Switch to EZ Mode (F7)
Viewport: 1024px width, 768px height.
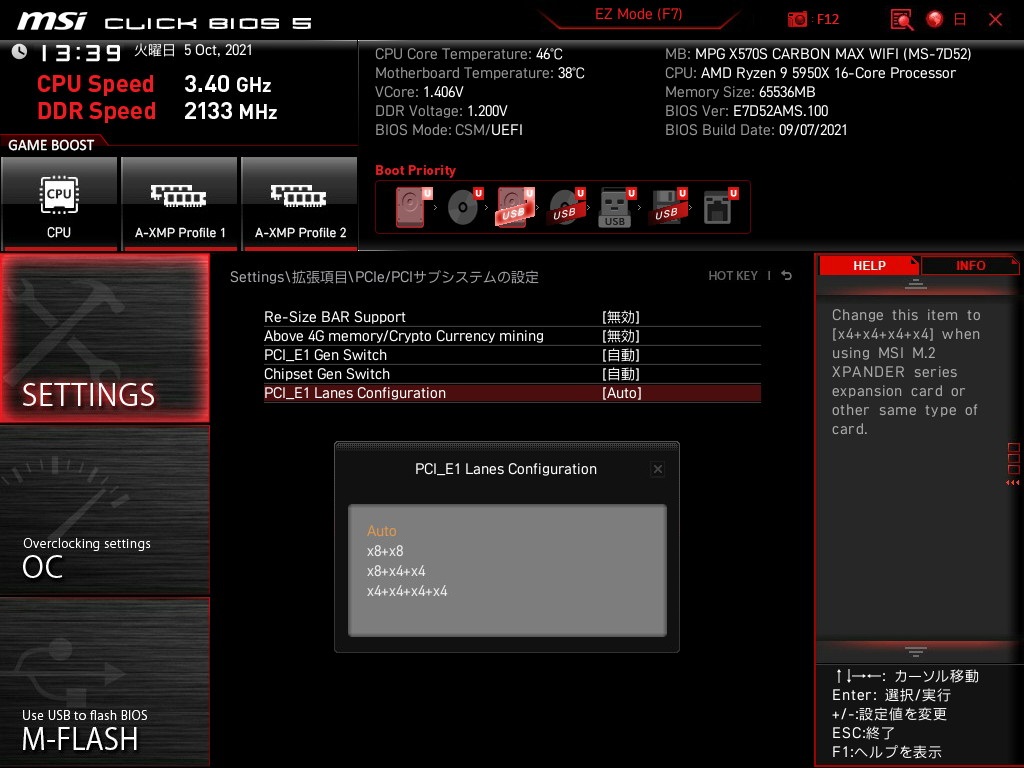pos(638,14)
